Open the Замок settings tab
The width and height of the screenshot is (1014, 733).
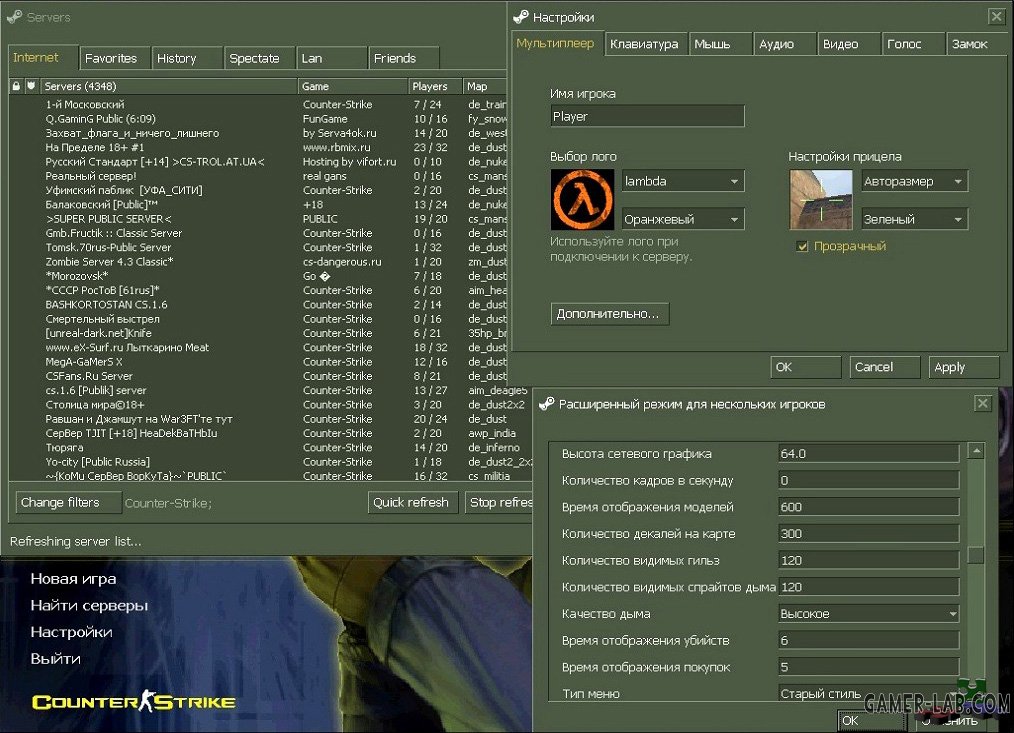[976, 44]
